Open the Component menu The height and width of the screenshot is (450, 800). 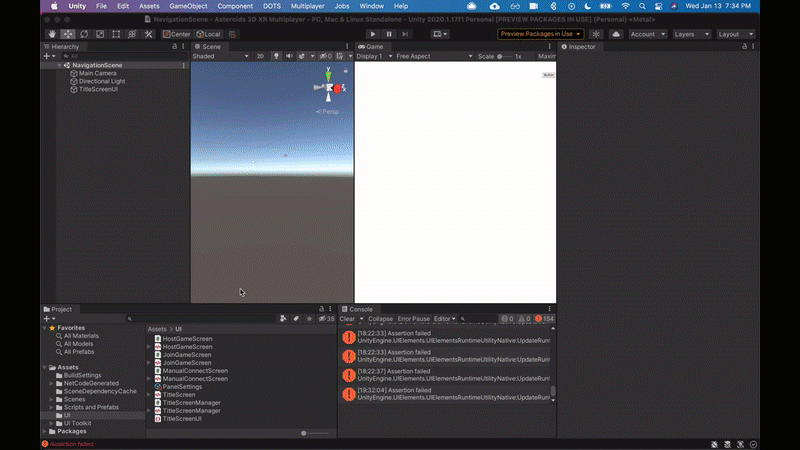point(235,6)
